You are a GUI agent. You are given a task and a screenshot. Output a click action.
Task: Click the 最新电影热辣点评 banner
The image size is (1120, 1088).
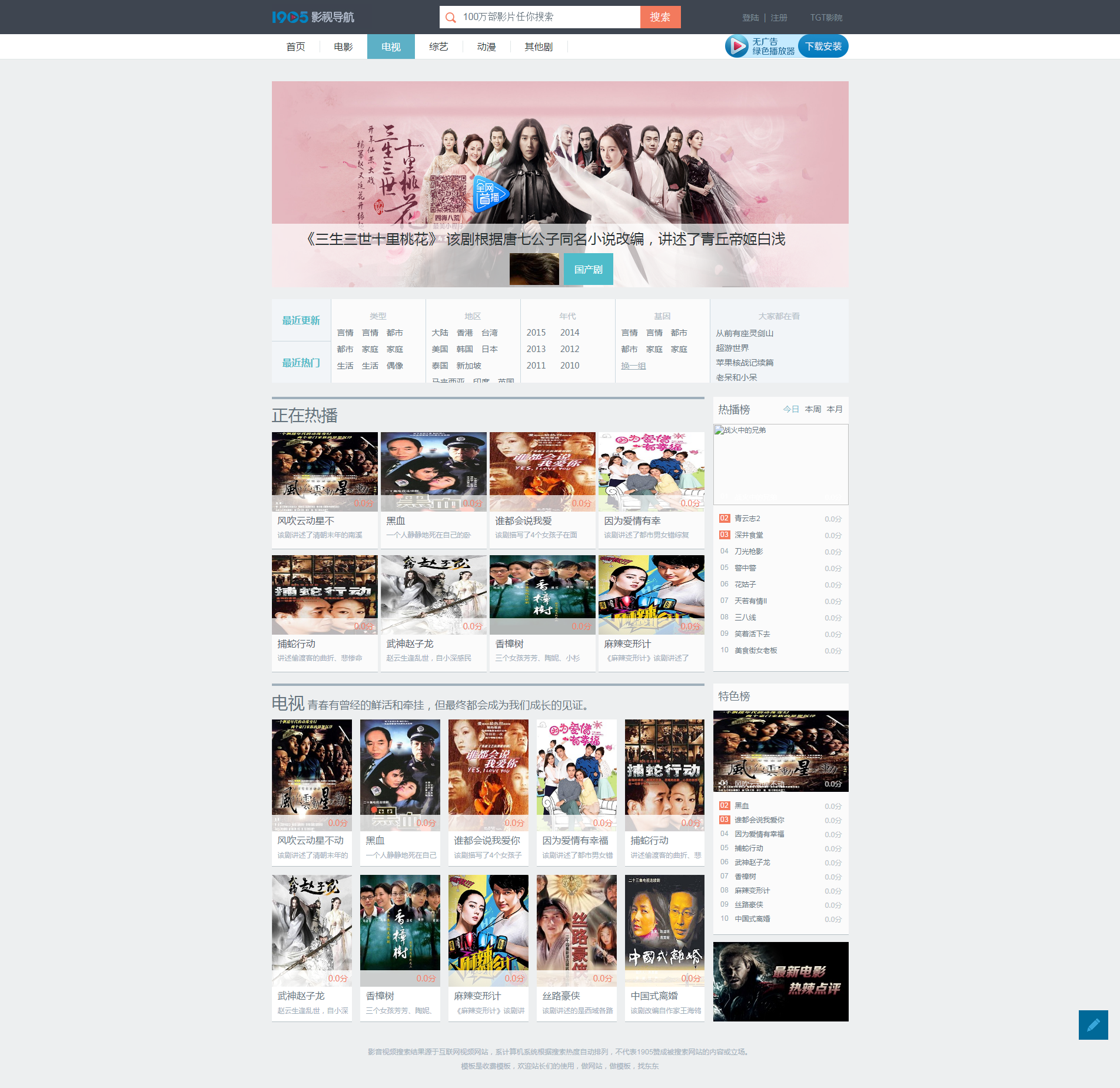[x=781, y=981]
